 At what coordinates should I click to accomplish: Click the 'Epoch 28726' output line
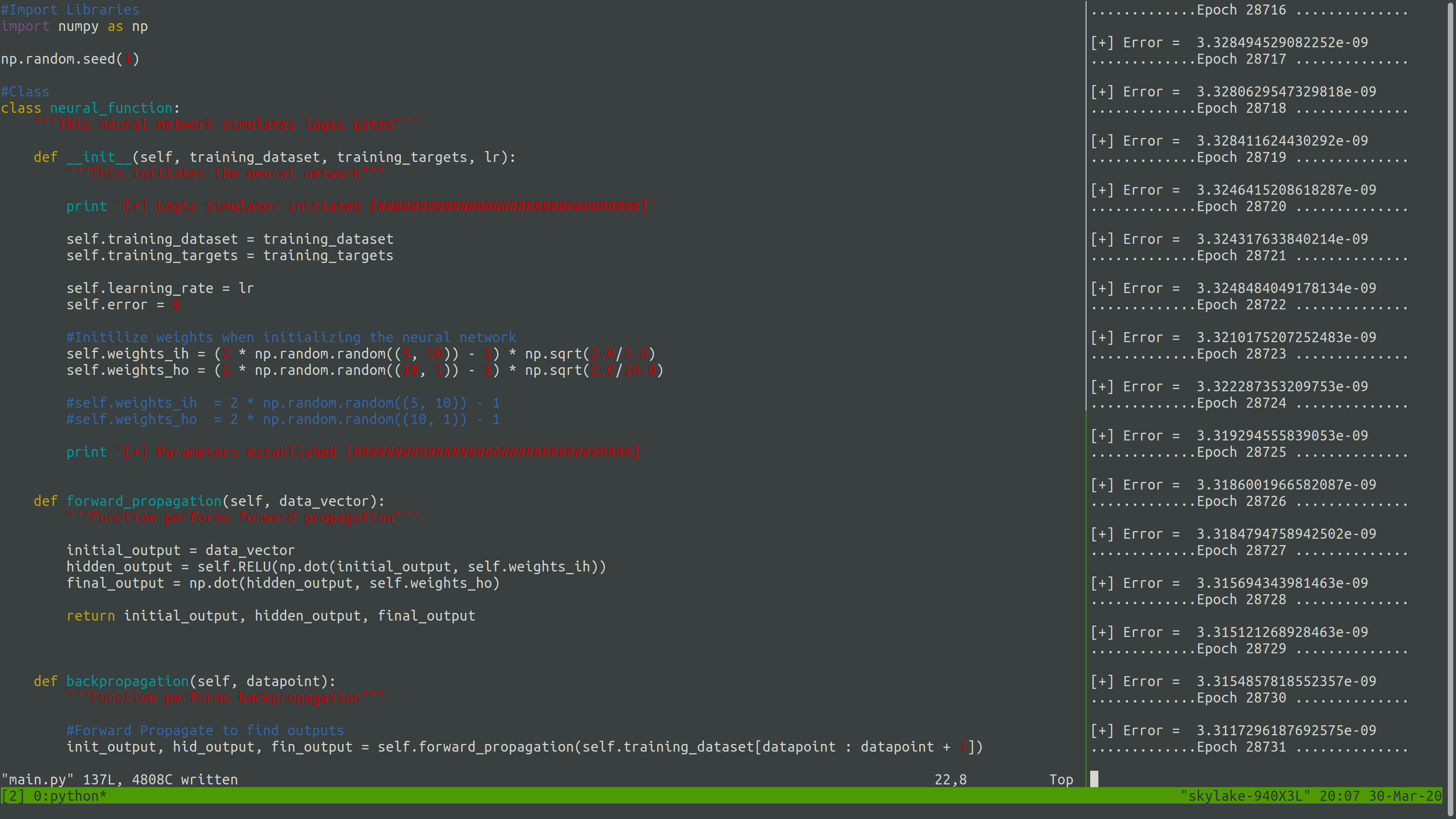[x=1249, y=501]
